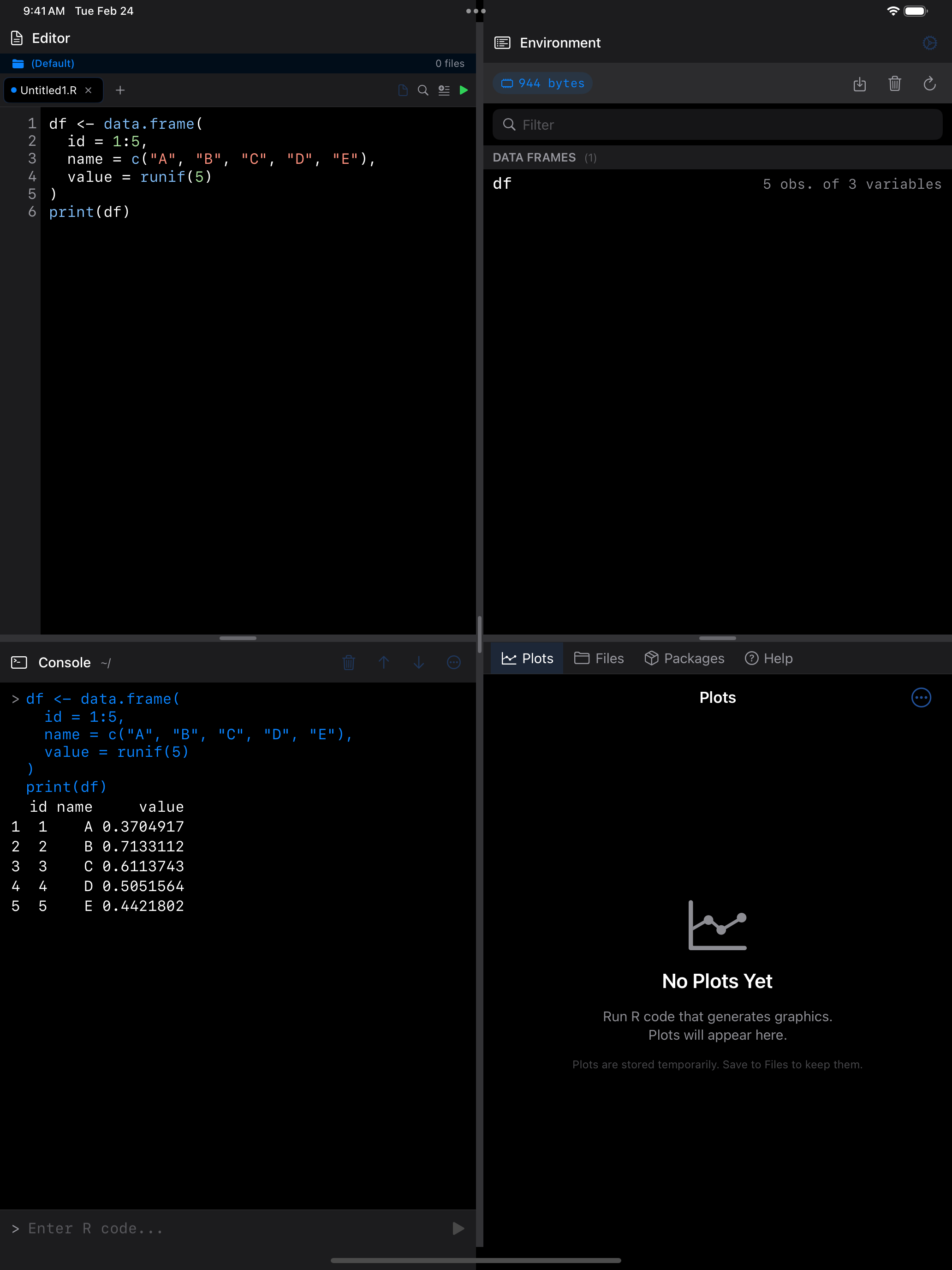The height and width of the screenshot is (1270, 952).
Task: Show the 944 bytes memory details
Action: click(541, 83)
